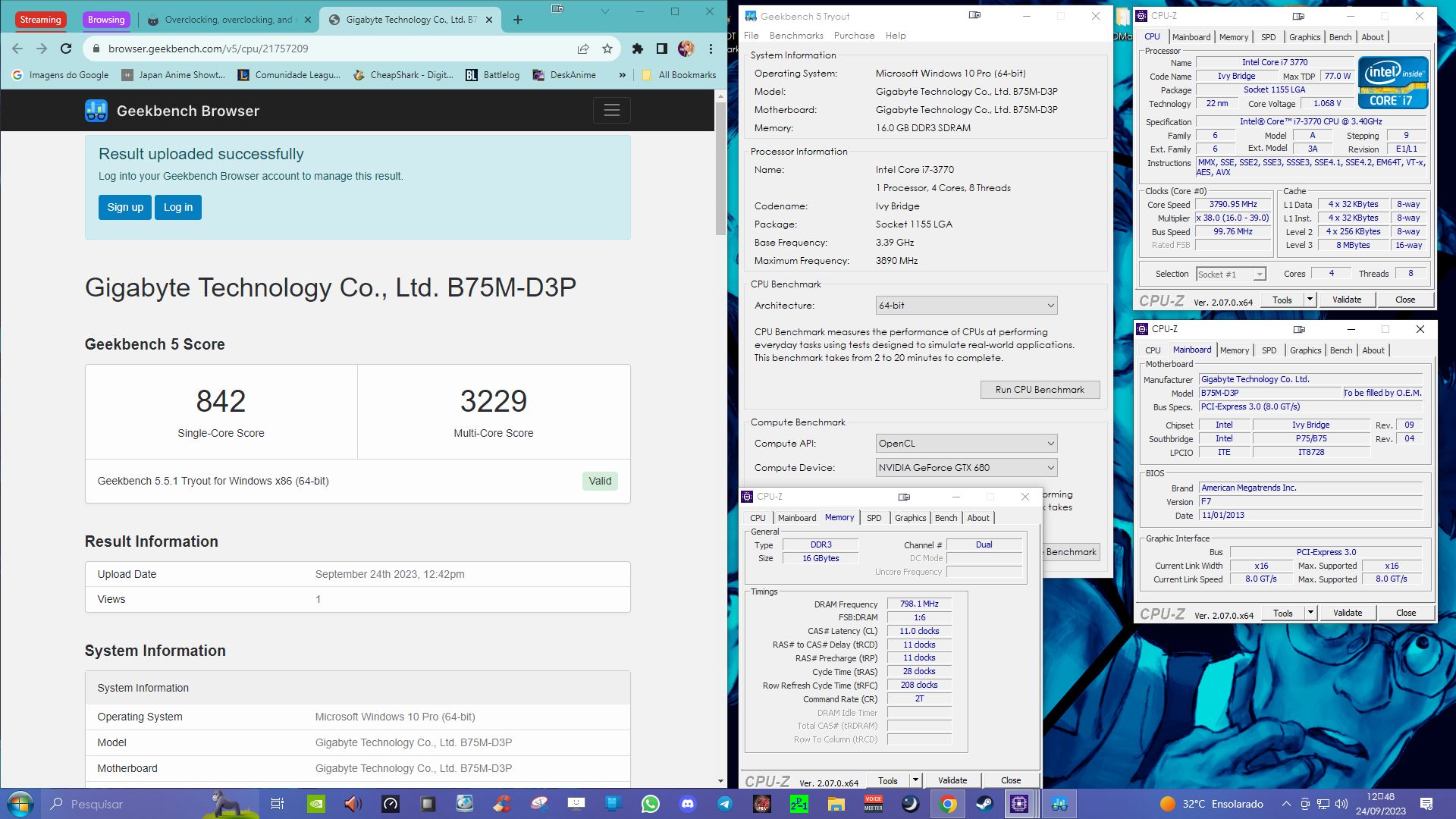
Task: Open Chrome side panel icon
Action: (x=662, y=49)
